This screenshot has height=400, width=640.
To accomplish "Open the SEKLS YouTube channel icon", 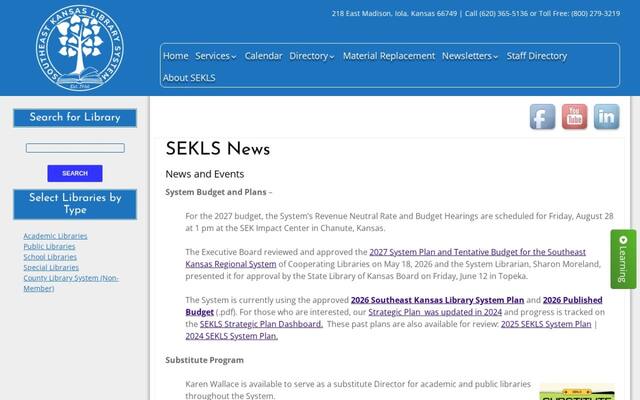I will click(574, 117).
